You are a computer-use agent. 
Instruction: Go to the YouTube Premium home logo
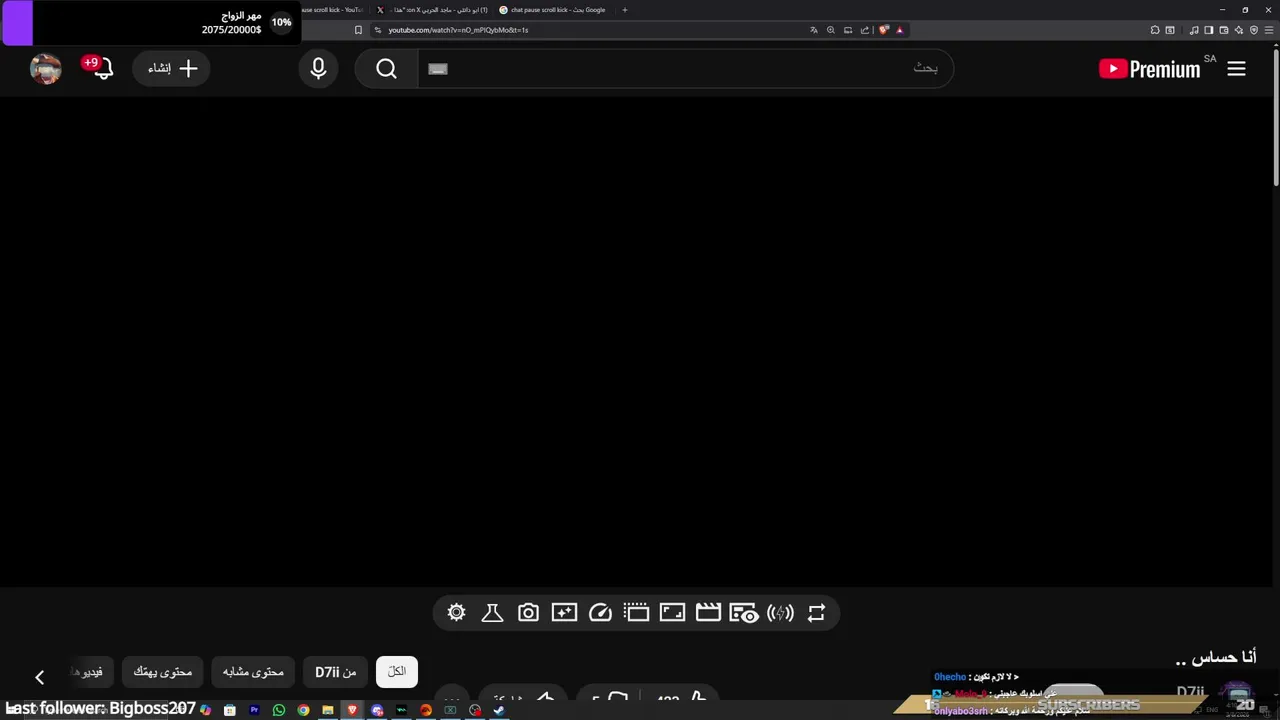[x=1149, y=69]
